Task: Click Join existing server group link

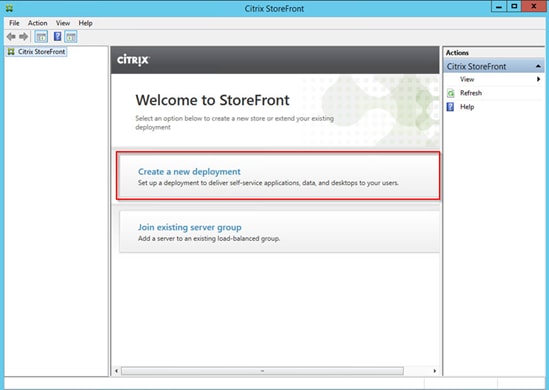Action: [189, 227]
